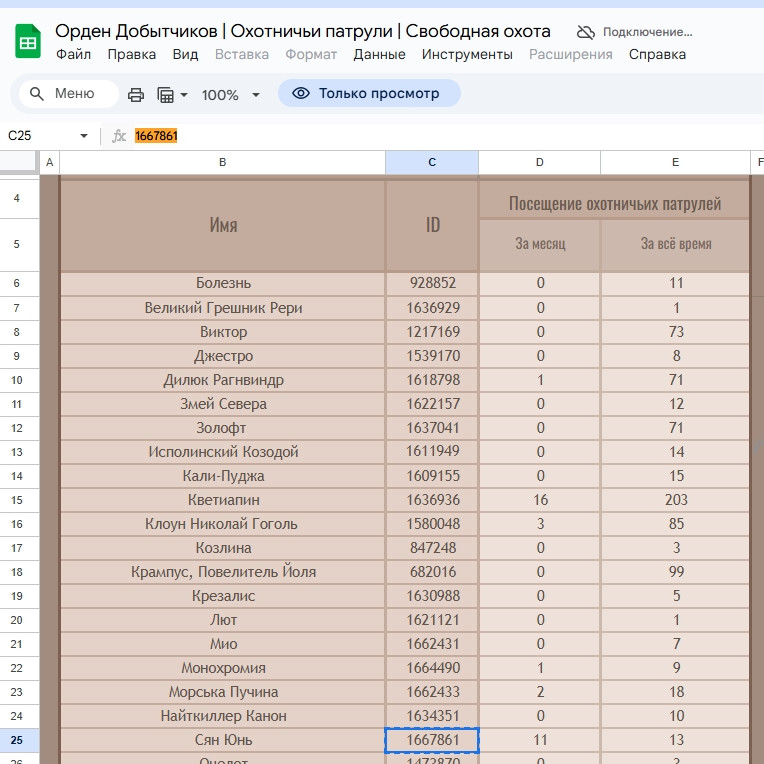Click the cell Козлина
The height and width of the screenshot is (764, 764).
[223, 548]
